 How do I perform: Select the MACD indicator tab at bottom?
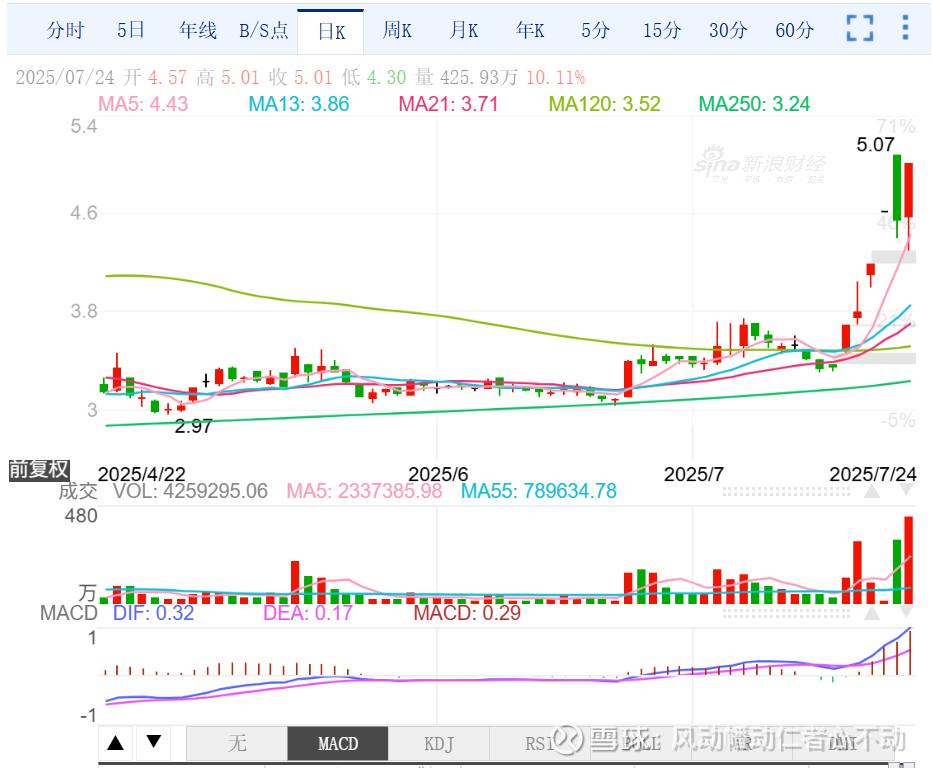(338, 743)
